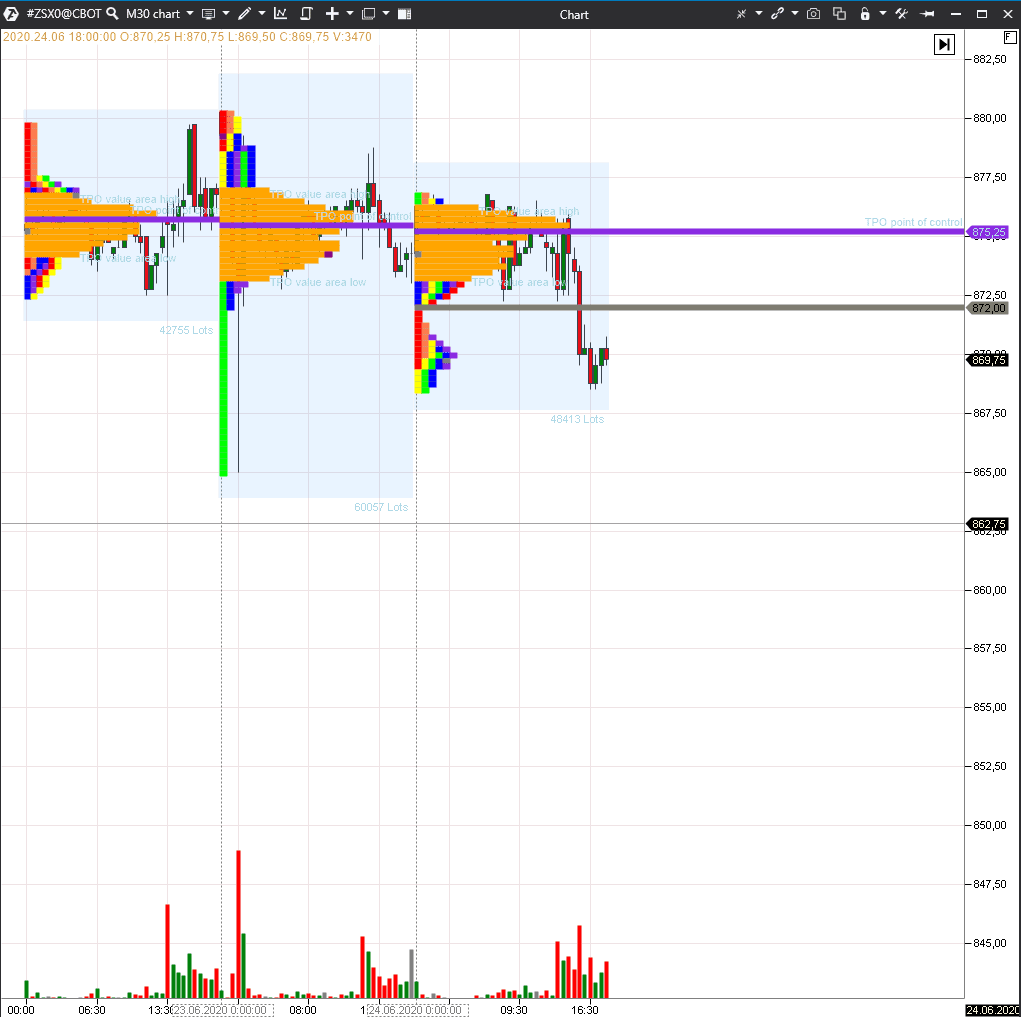1021x1017 pixels.
Task: Click the purple 875,25 price label
Action: click(989, 232)
